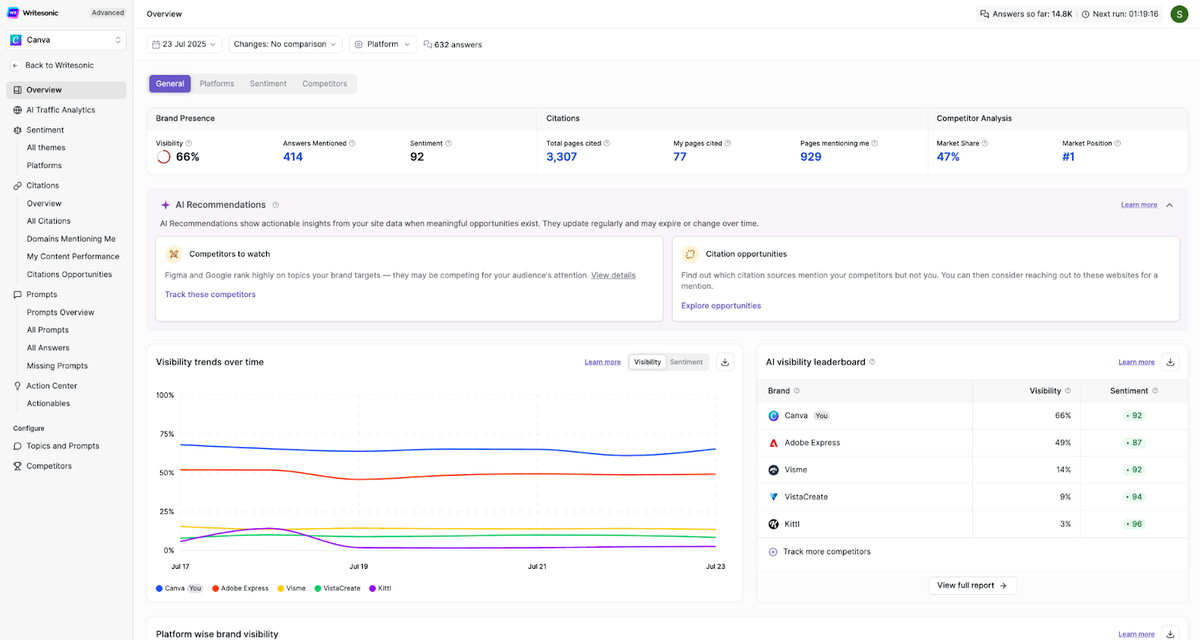Download the AI visibility leaderboard
This screenshot has height=640, width=1200.
(1171, 362)
